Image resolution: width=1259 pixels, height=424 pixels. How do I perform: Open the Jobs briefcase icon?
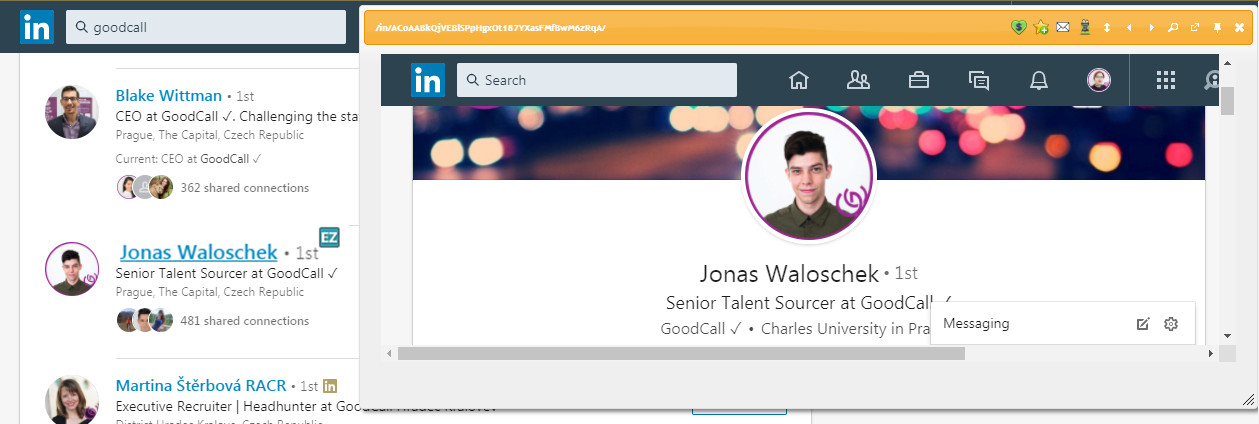pos(919,80)
